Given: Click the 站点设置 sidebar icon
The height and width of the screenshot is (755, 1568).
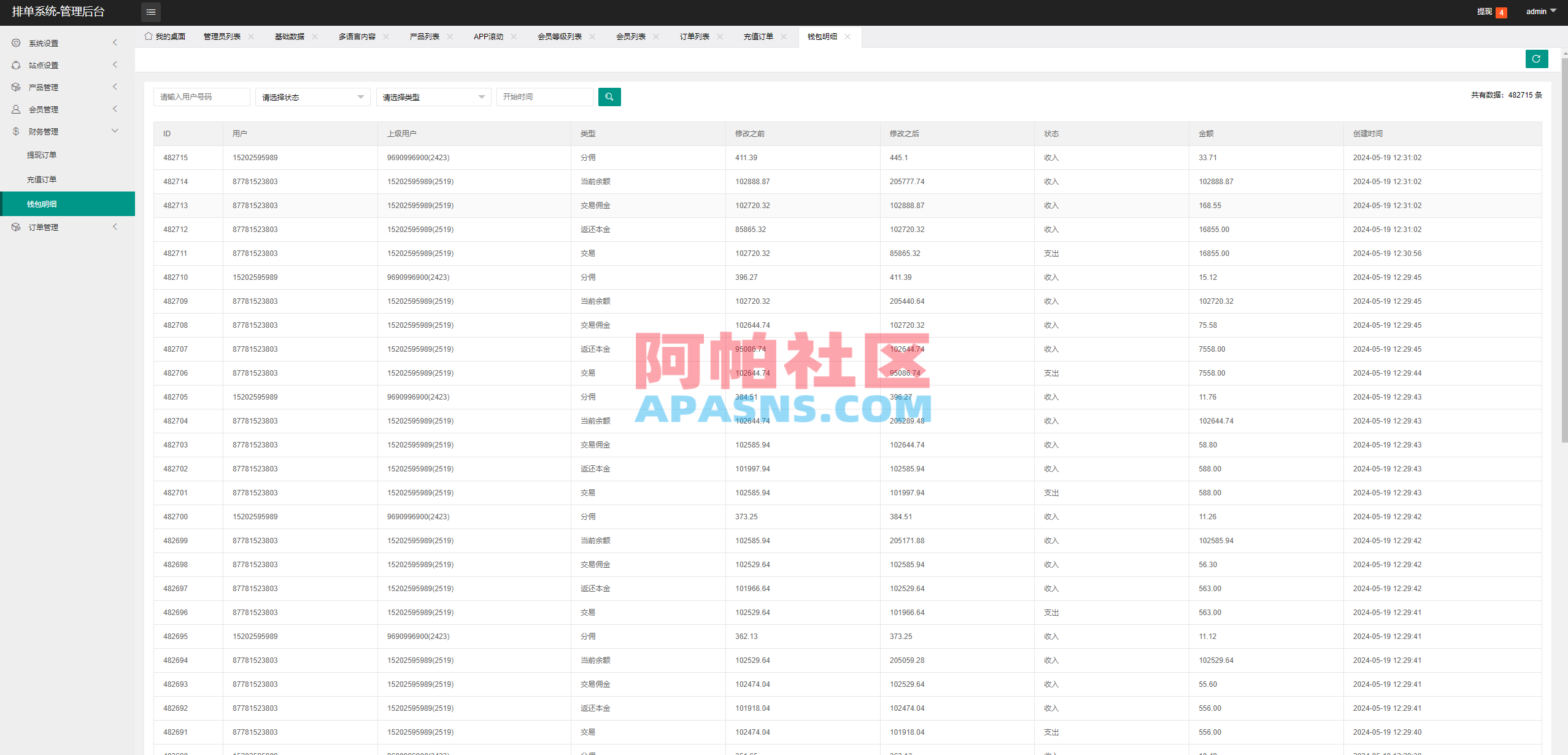Looking at the screenshot, I should point(15,64).
